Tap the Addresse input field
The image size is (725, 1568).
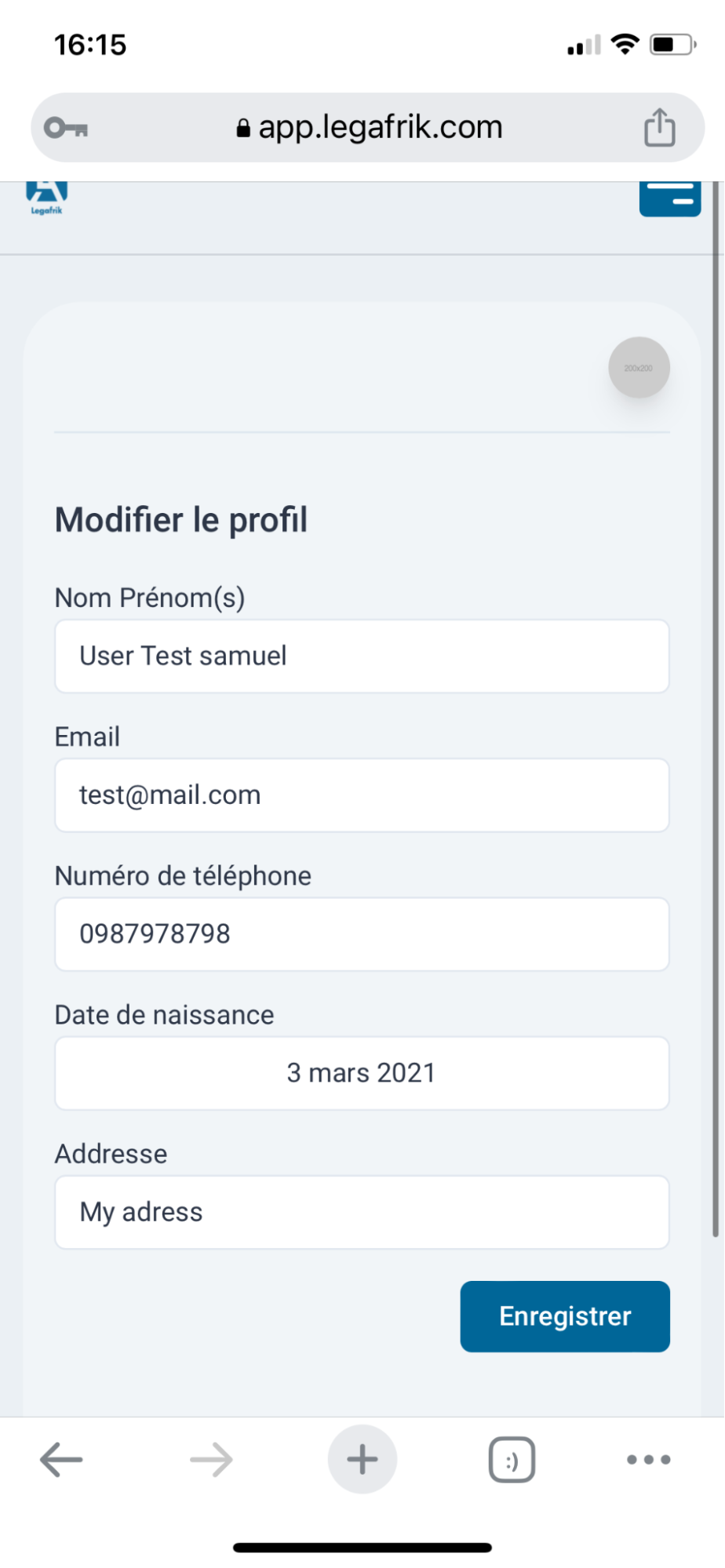pos(362,1212)
